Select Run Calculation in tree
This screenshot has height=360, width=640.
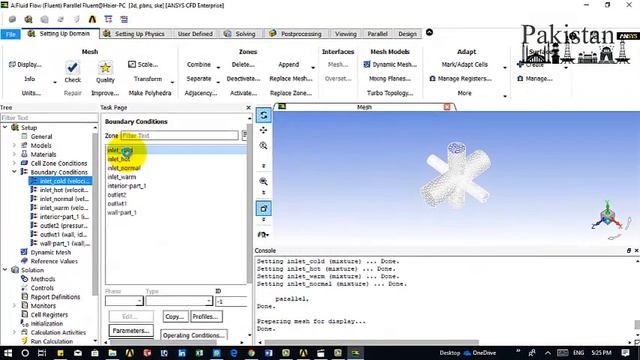click(51, 341)
